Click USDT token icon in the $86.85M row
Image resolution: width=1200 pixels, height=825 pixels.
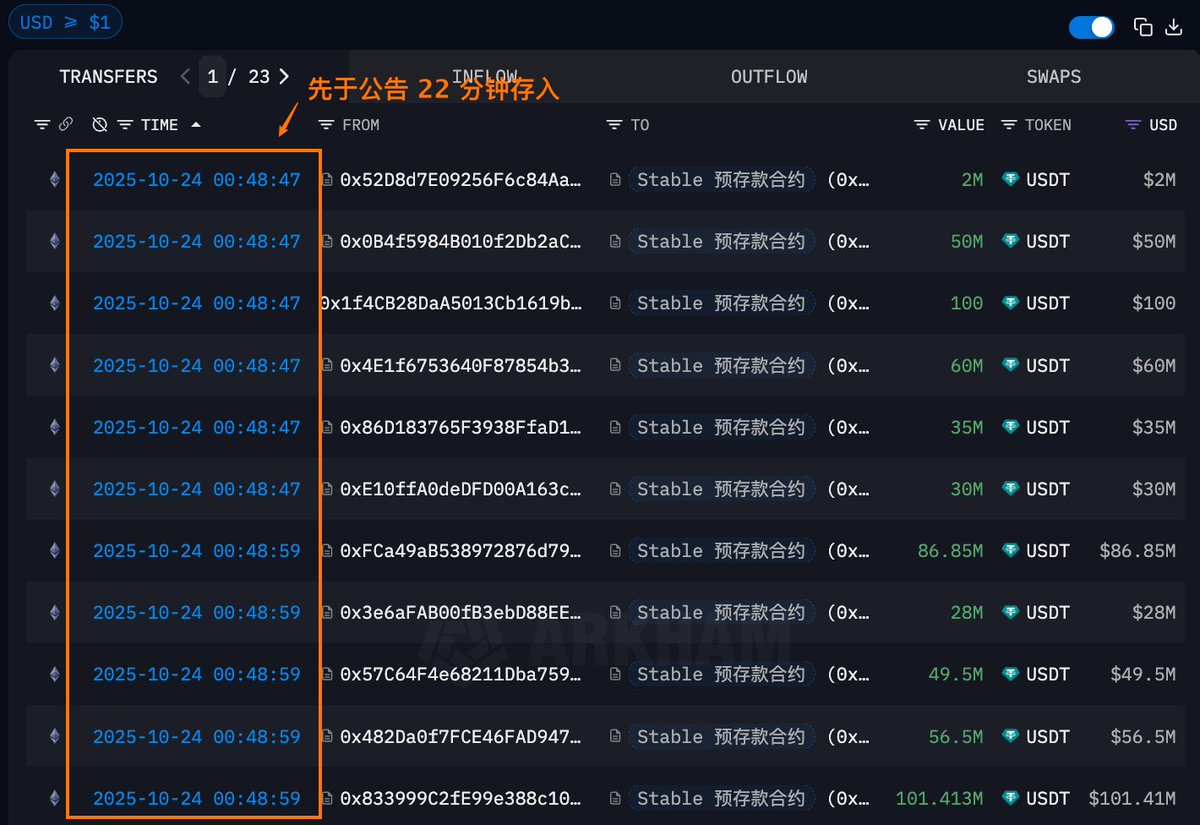point(1011,551)
